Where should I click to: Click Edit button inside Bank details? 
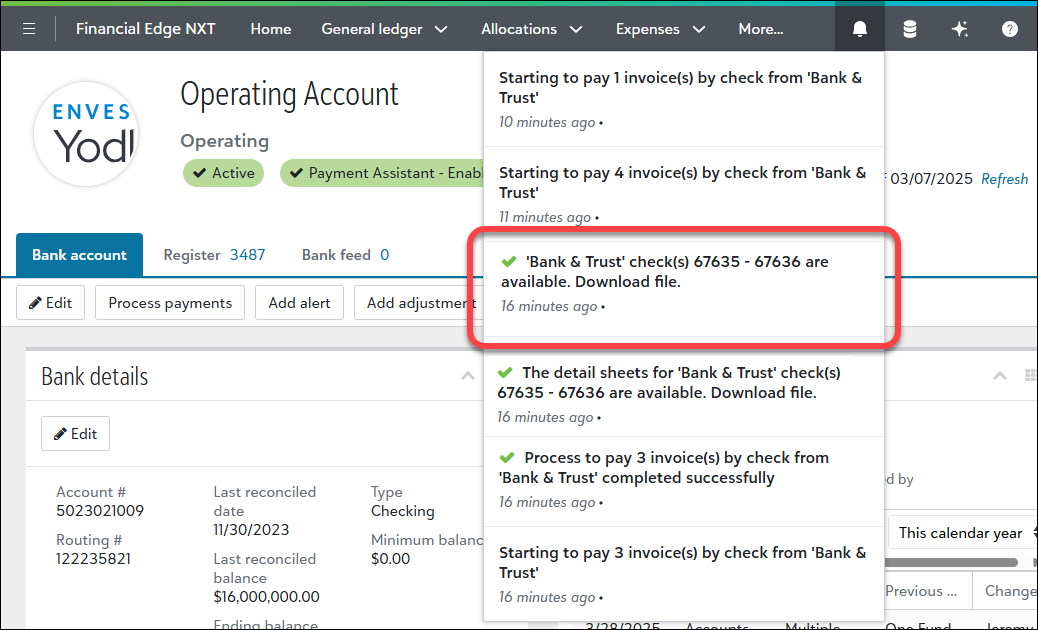pos(75,434)
